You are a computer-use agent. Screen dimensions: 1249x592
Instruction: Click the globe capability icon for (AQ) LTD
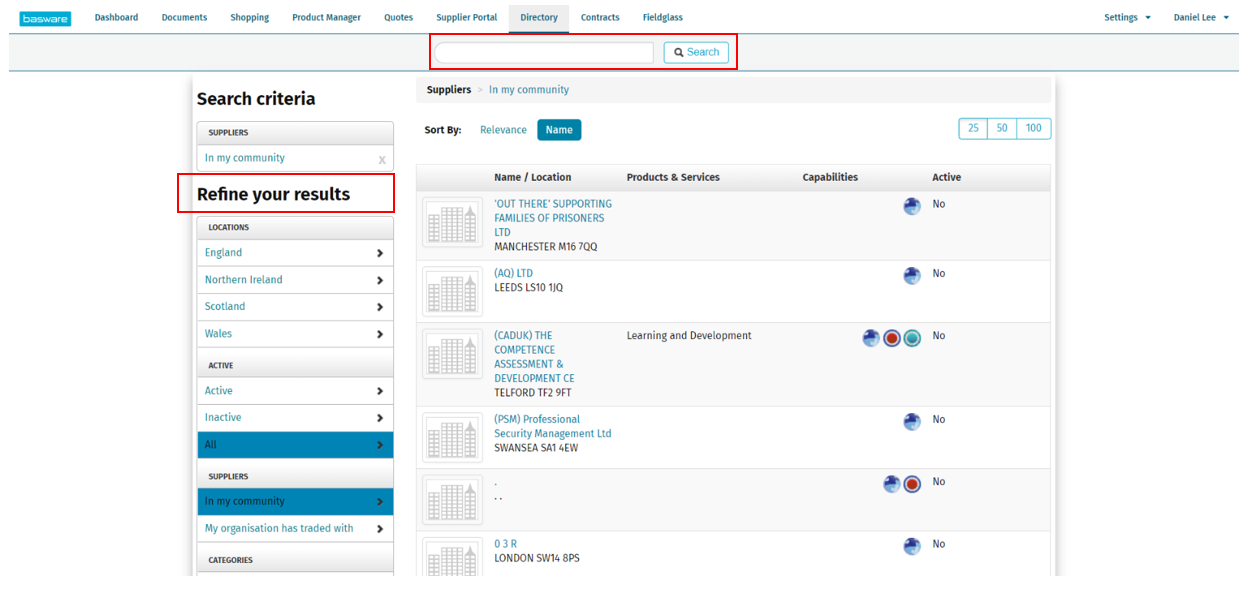[912, 276]
